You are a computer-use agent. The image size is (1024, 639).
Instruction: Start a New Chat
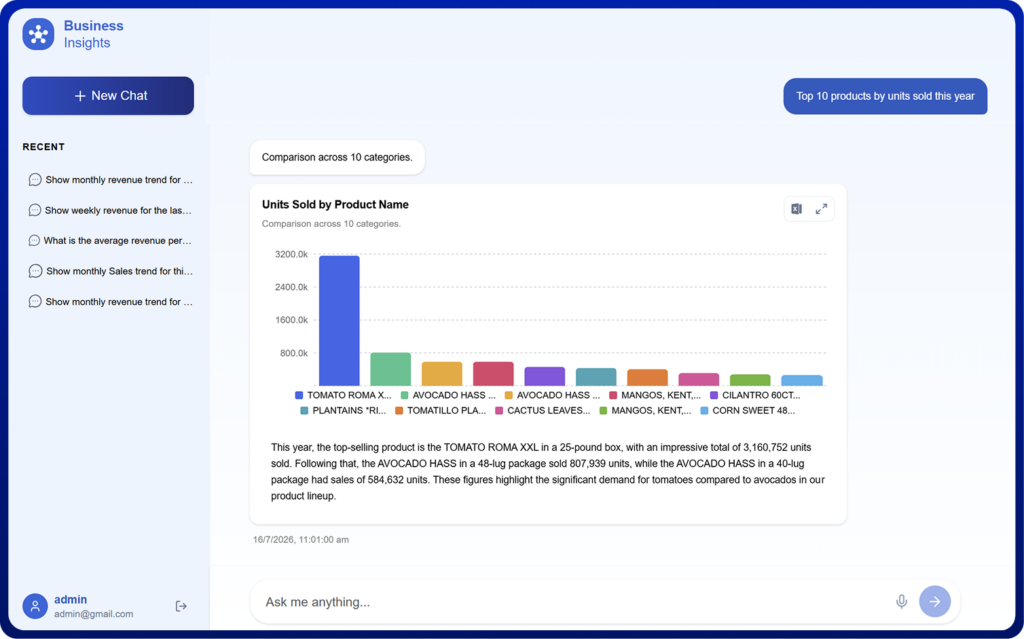(108, 95)
